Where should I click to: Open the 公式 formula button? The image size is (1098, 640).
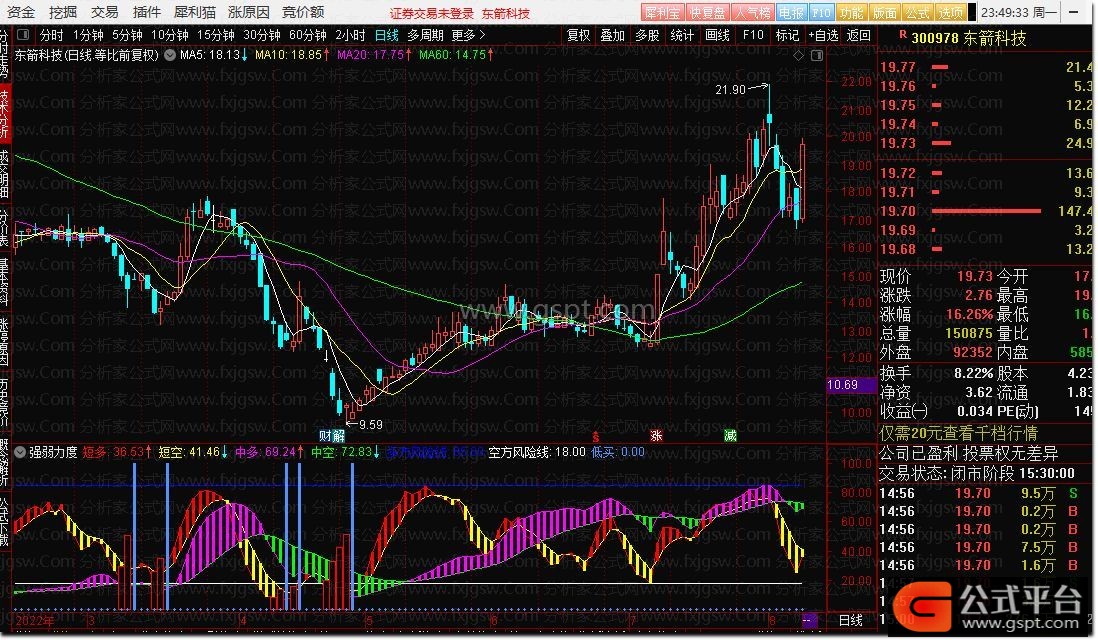[917, 13]
